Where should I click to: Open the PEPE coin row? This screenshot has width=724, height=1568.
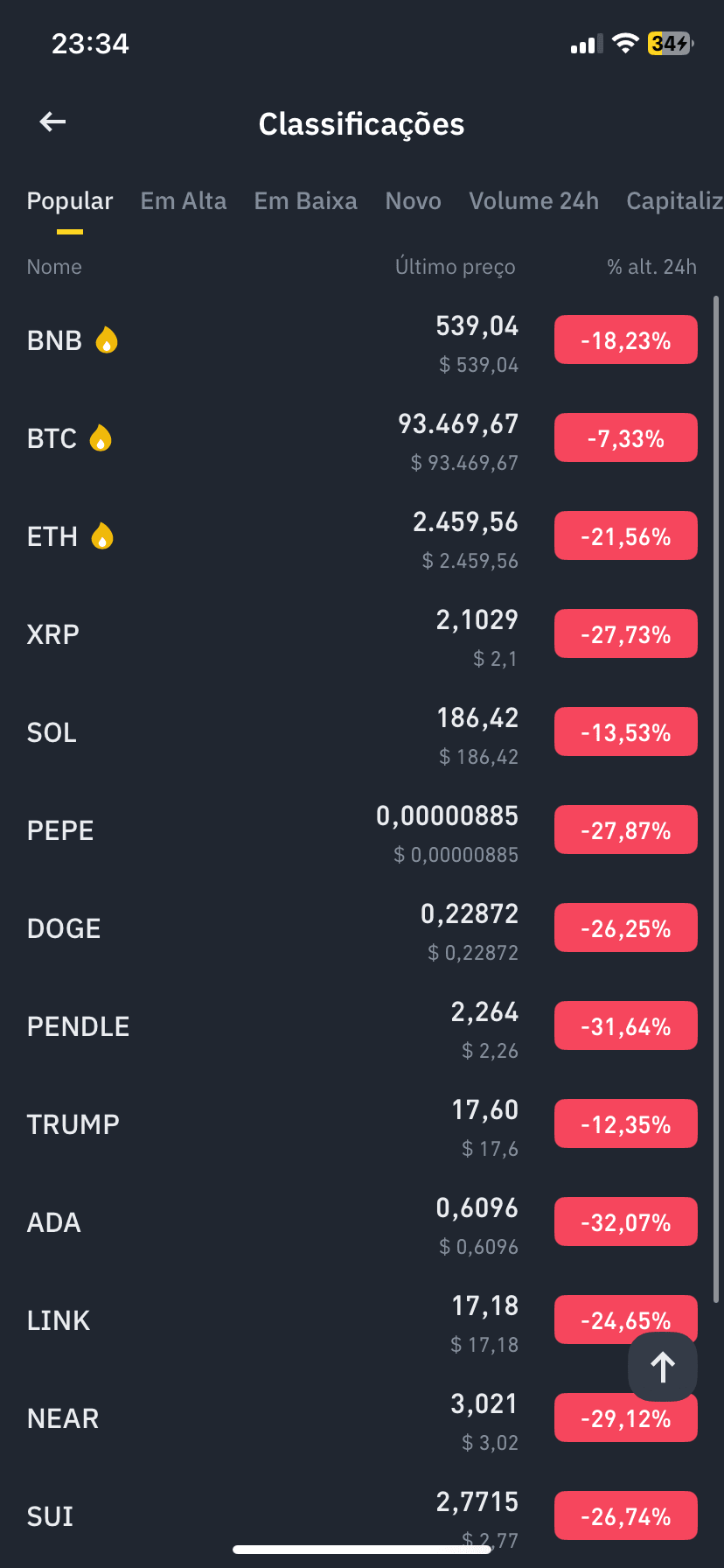(362, 829)
